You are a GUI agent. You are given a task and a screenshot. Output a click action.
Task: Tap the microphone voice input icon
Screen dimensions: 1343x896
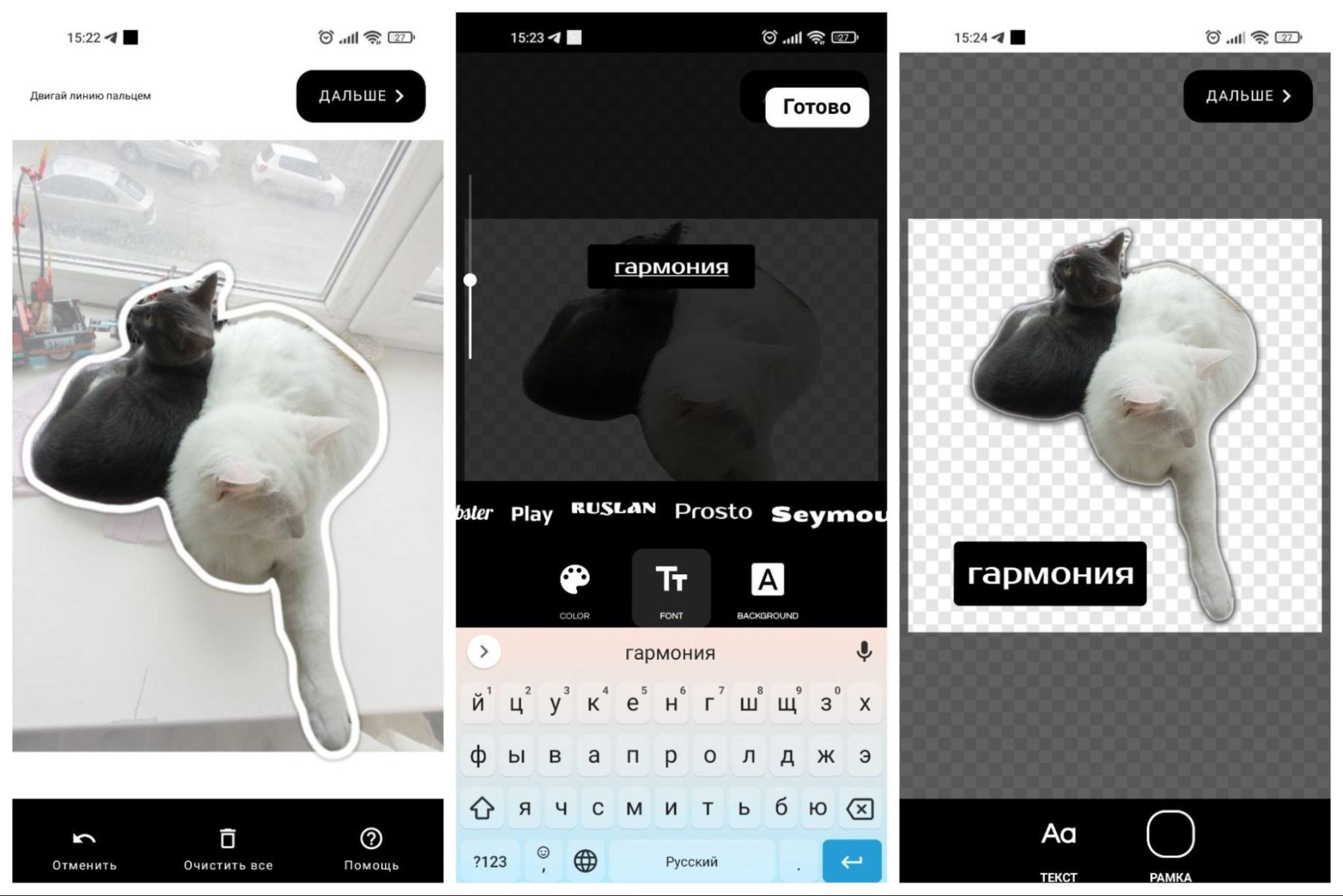click(x=862, y=651)
